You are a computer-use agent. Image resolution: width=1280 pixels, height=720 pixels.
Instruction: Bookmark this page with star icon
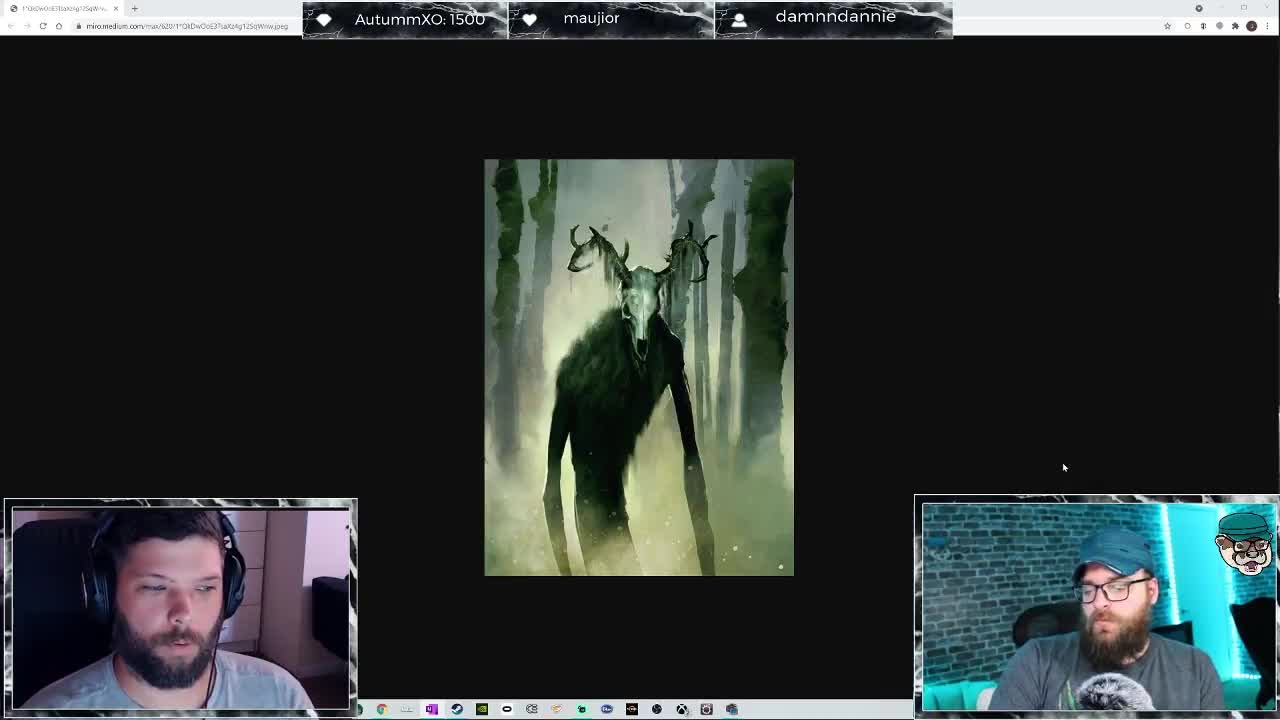(x=1167, y=26)
